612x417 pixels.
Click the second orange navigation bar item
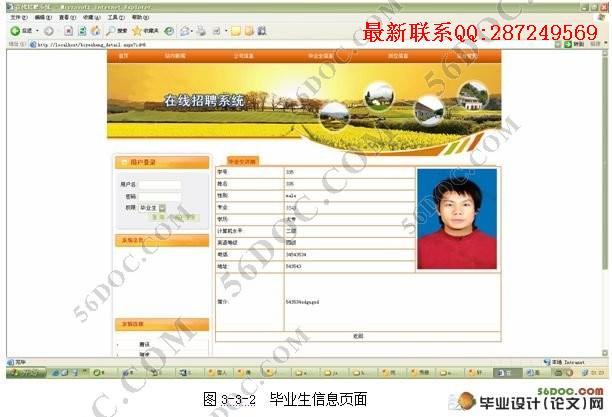[175, 56]
